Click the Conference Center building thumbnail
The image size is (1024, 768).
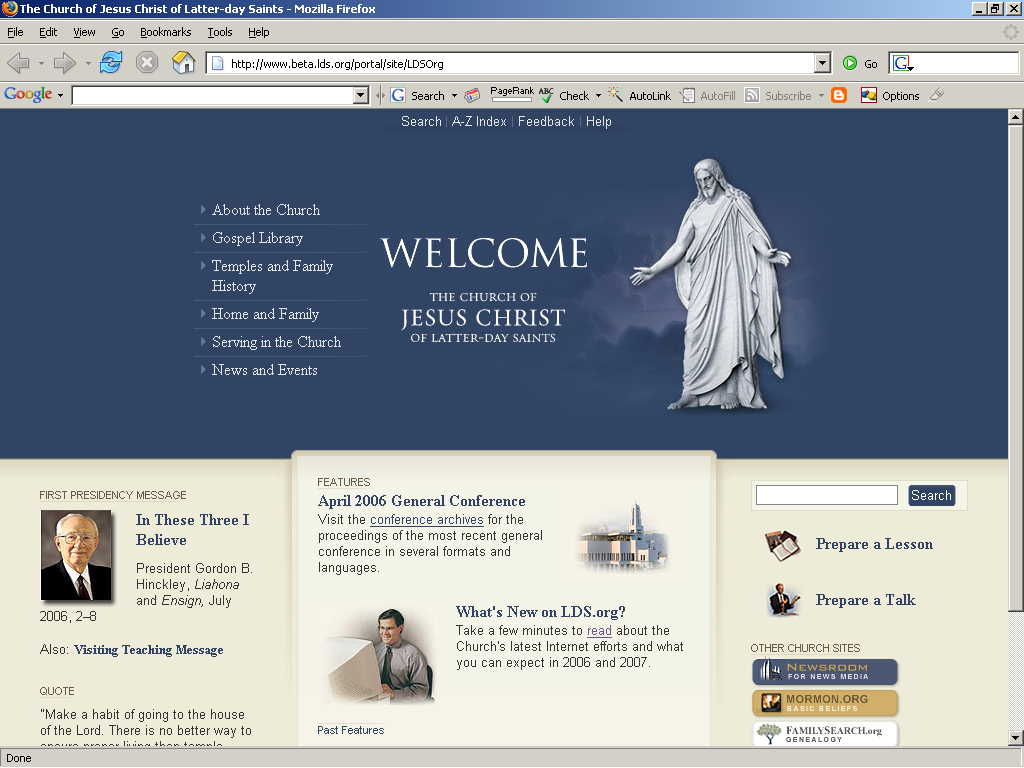pos(623,536)
